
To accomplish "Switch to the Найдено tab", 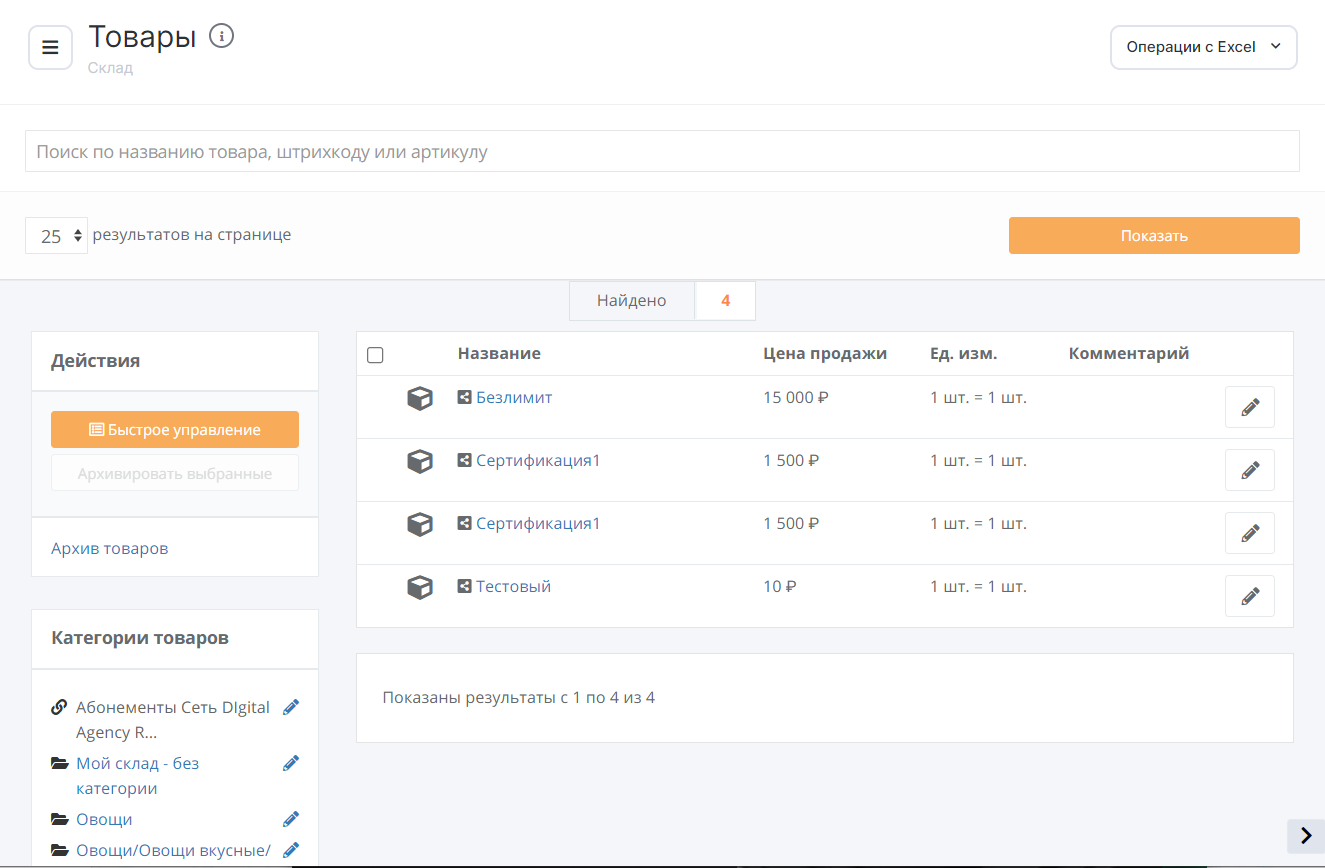I will point(631,300).
